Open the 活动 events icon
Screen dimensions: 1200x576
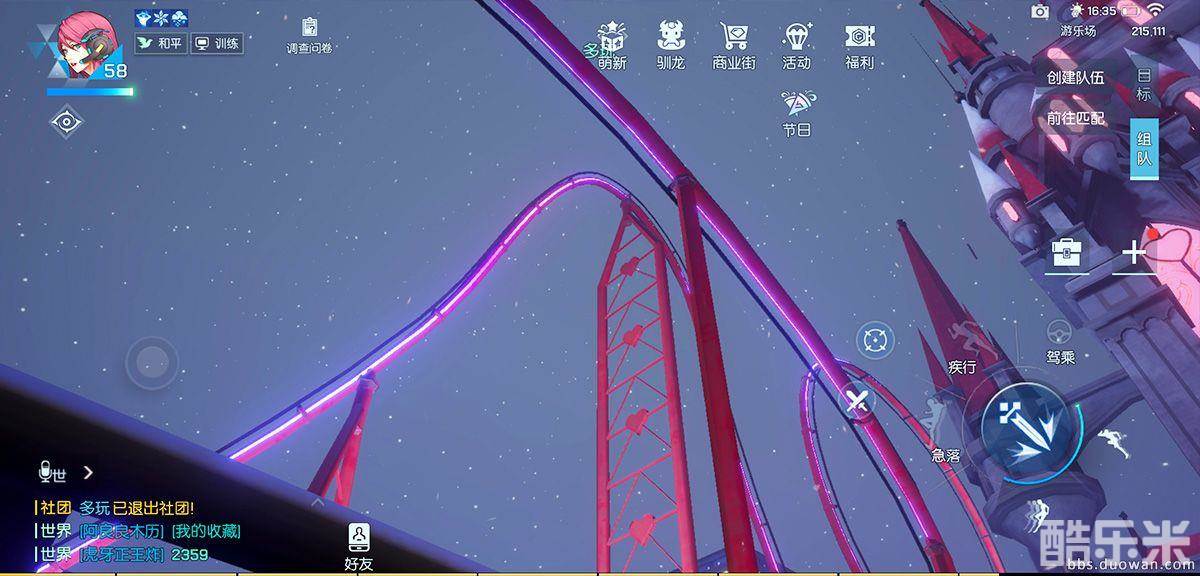[x=796, y=39]
